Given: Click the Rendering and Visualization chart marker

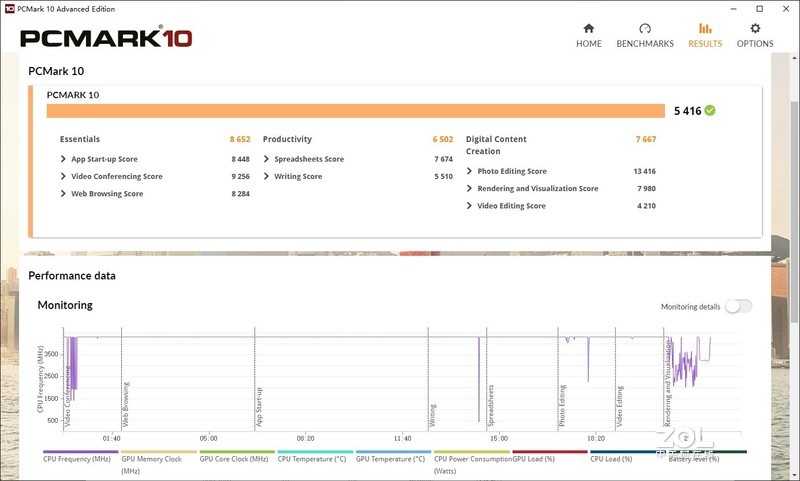Looking at the screenshot, I should coord(667,383).
